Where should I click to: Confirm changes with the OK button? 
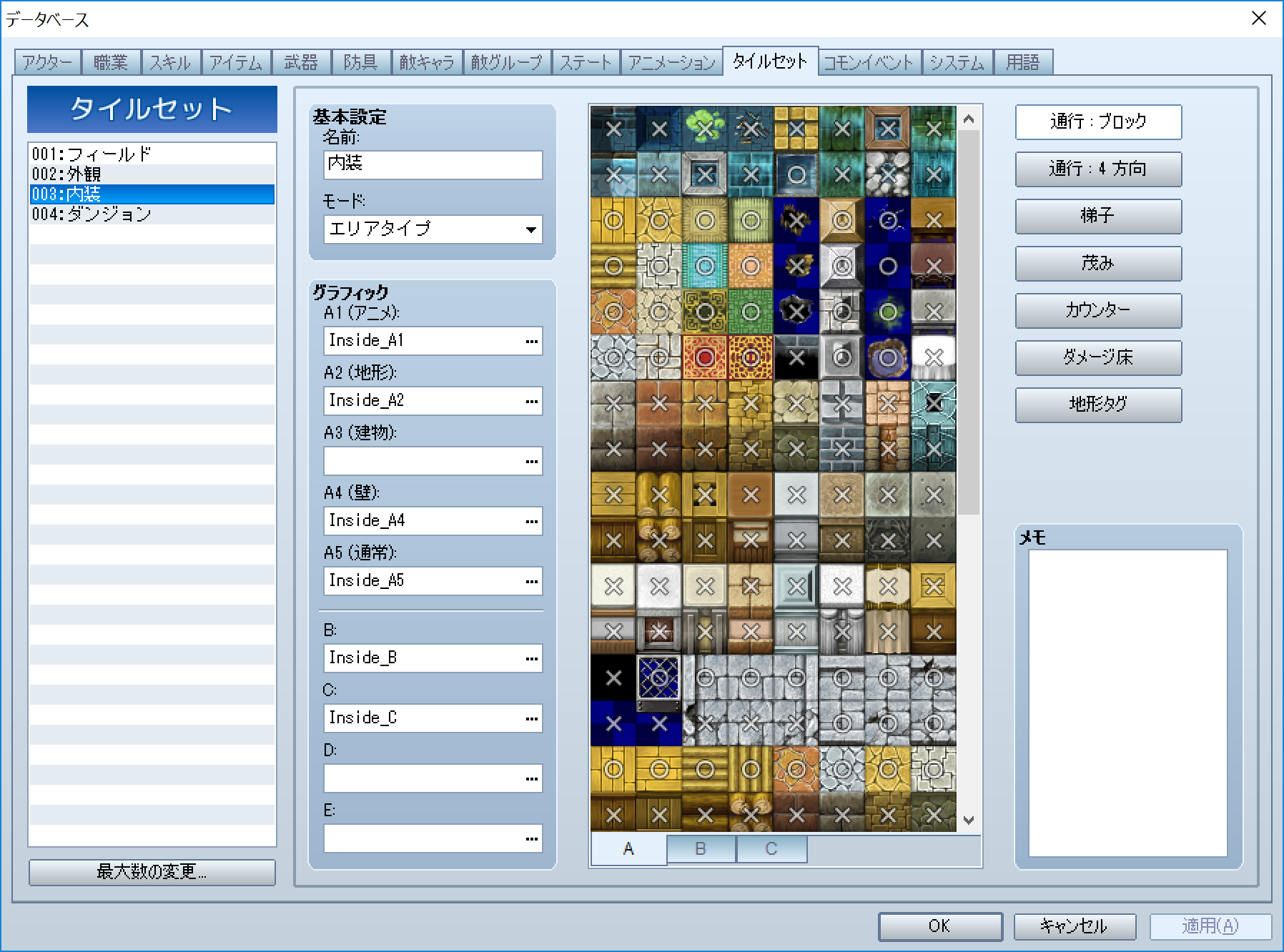point(939,927)
